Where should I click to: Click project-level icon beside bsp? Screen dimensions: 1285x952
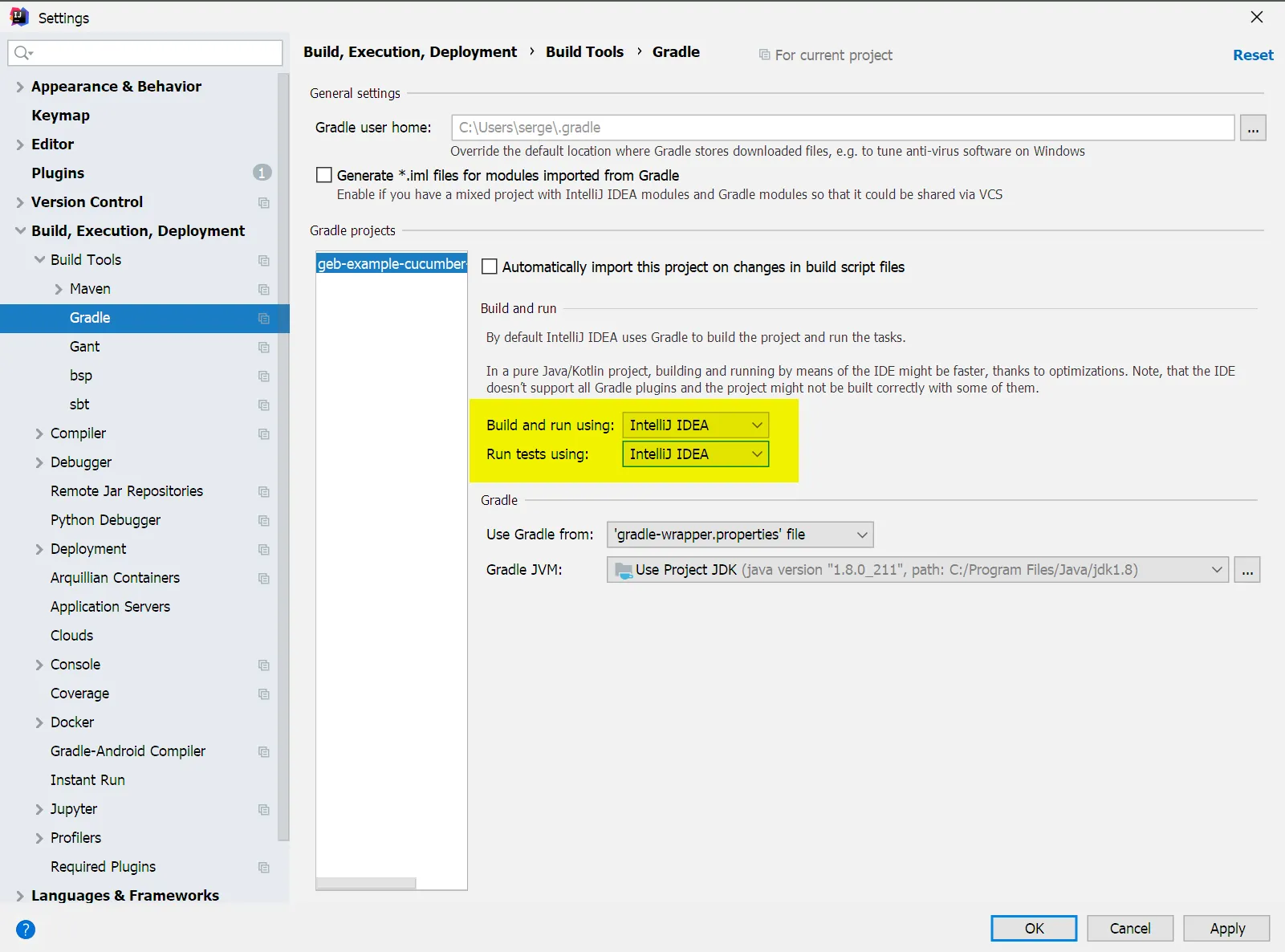pos(264,376)
